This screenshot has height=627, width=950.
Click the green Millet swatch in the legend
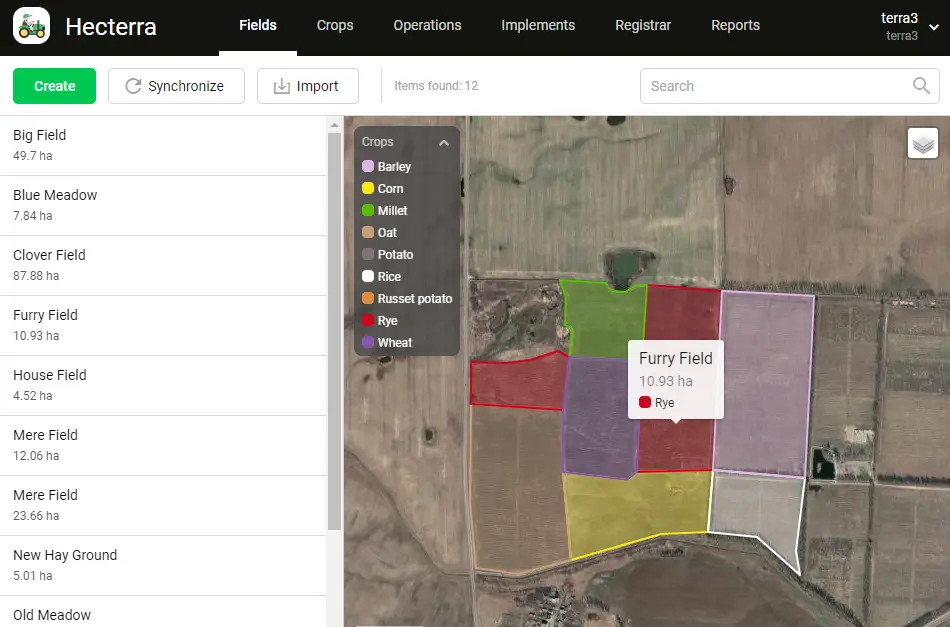click(x=368, y=210)
